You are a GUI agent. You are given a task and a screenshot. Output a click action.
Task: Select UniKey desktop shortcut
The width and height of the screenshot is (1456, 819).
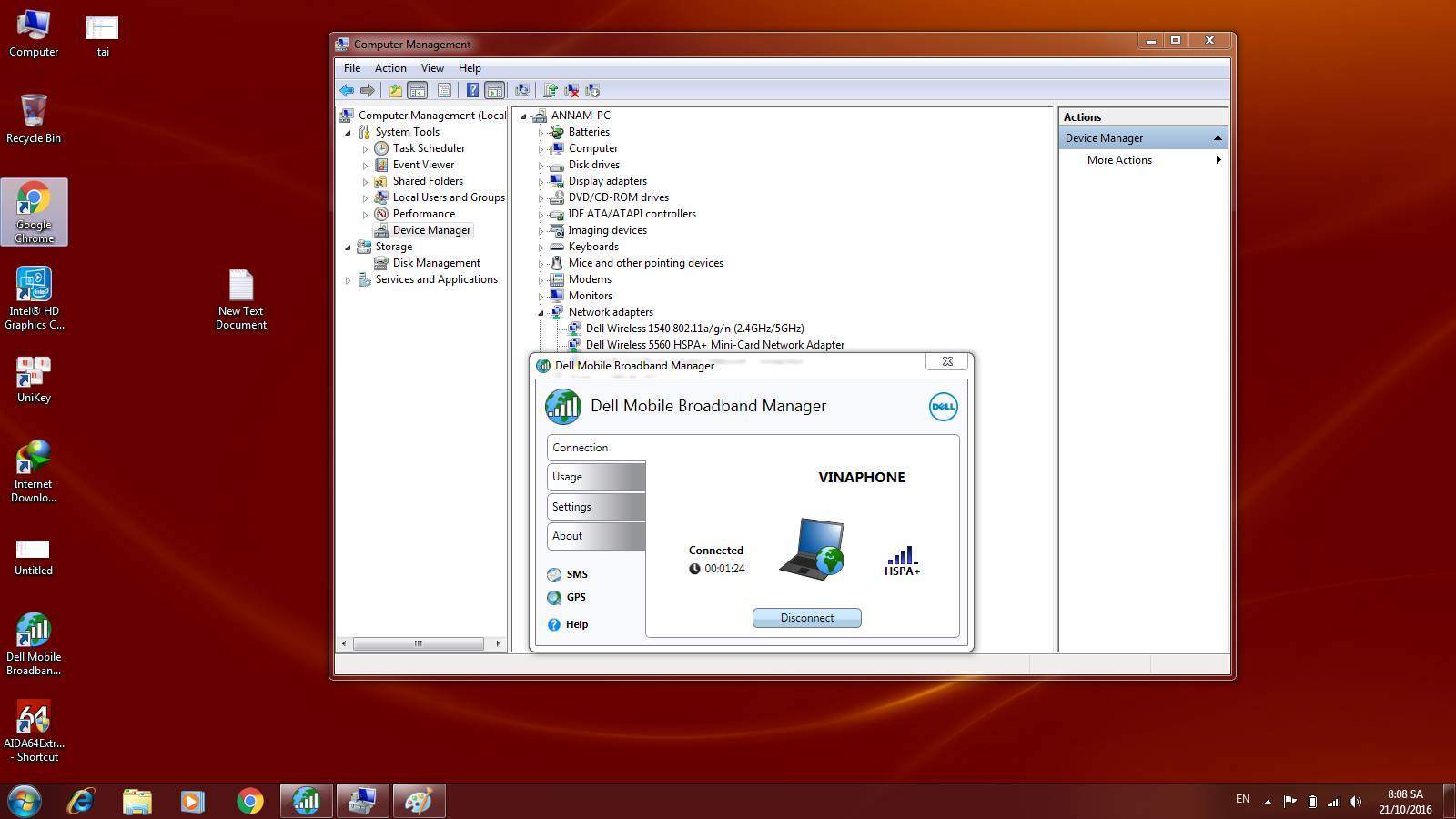(x=34, y=379)
